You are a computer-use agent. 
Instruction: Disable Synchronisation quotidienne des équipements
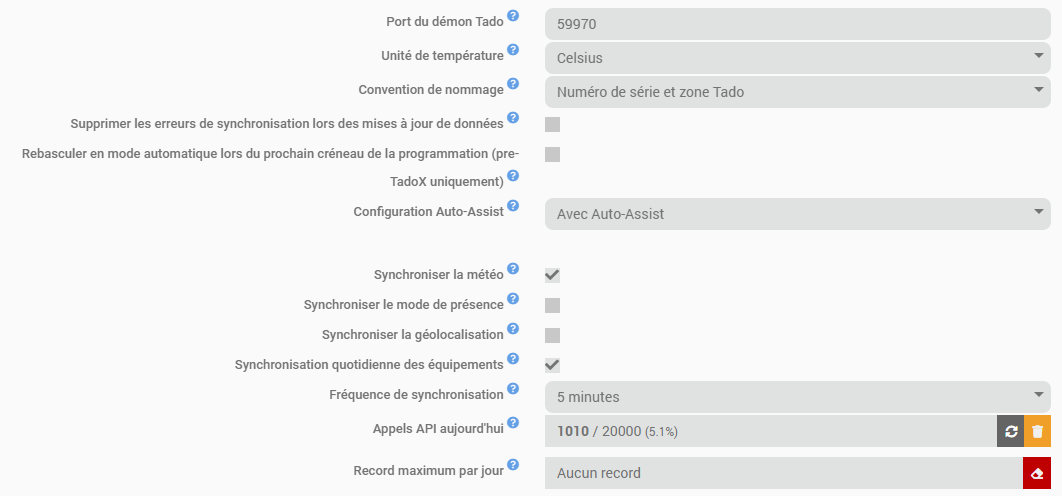click(552, 365)
